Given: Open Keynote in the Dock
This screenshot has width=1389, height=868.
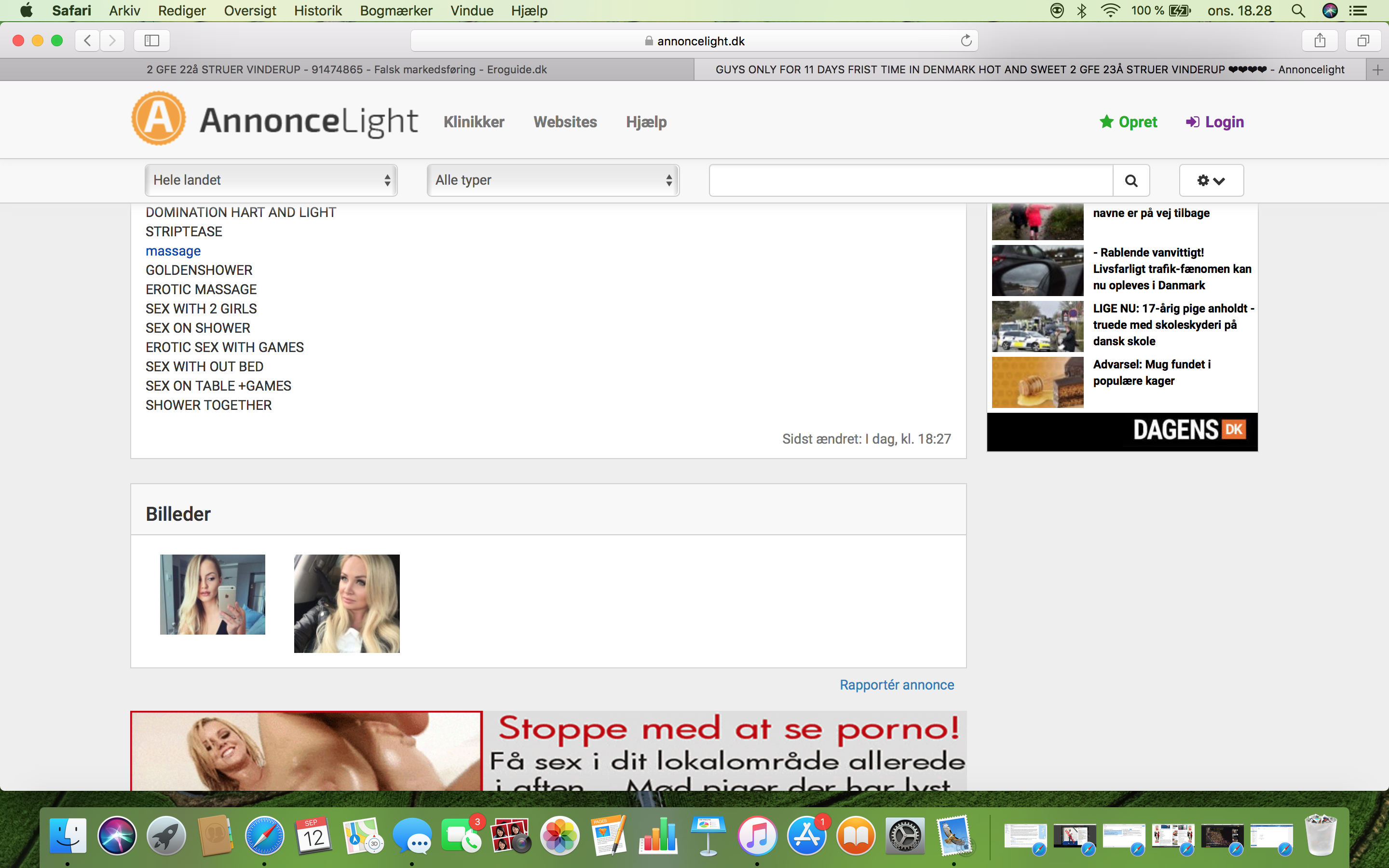Looking at the screenshot, I should pyautogui.click(x=708, y=835).
